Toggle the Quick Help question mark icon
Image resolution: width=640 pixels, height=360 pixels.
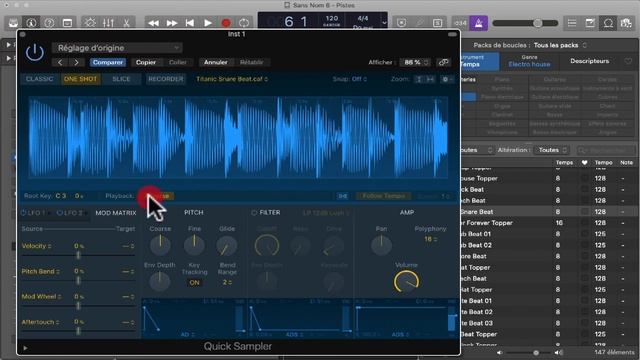tap(49, 23)
